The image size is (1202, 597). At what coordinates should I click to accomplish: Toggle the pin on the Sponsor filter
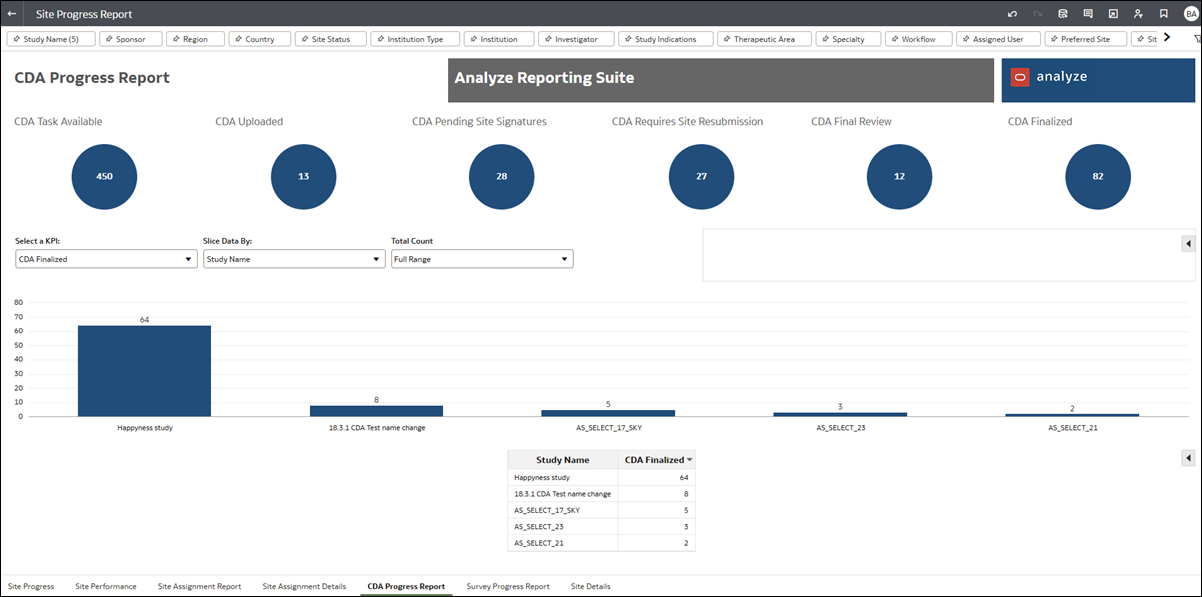pyautogui.click(x=110, y=39)
